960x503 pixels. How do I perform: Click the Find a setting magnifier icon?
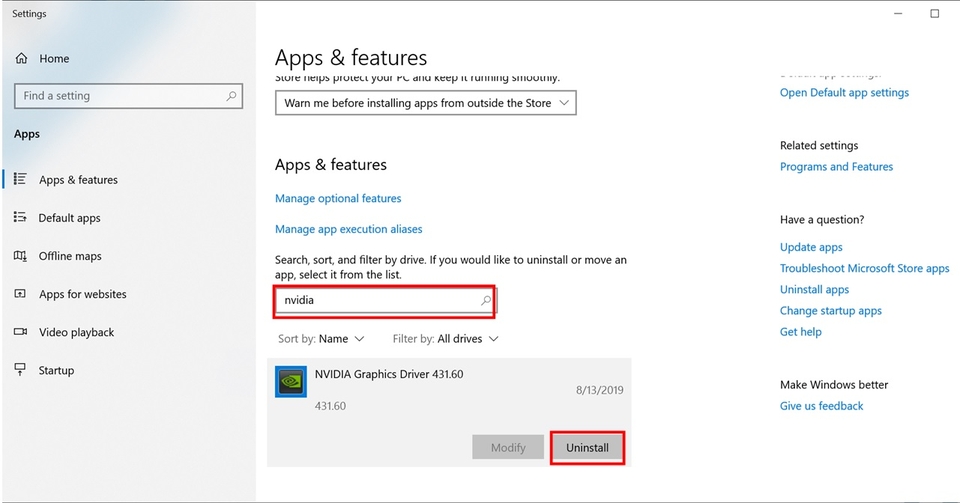[x=231, y=96]
